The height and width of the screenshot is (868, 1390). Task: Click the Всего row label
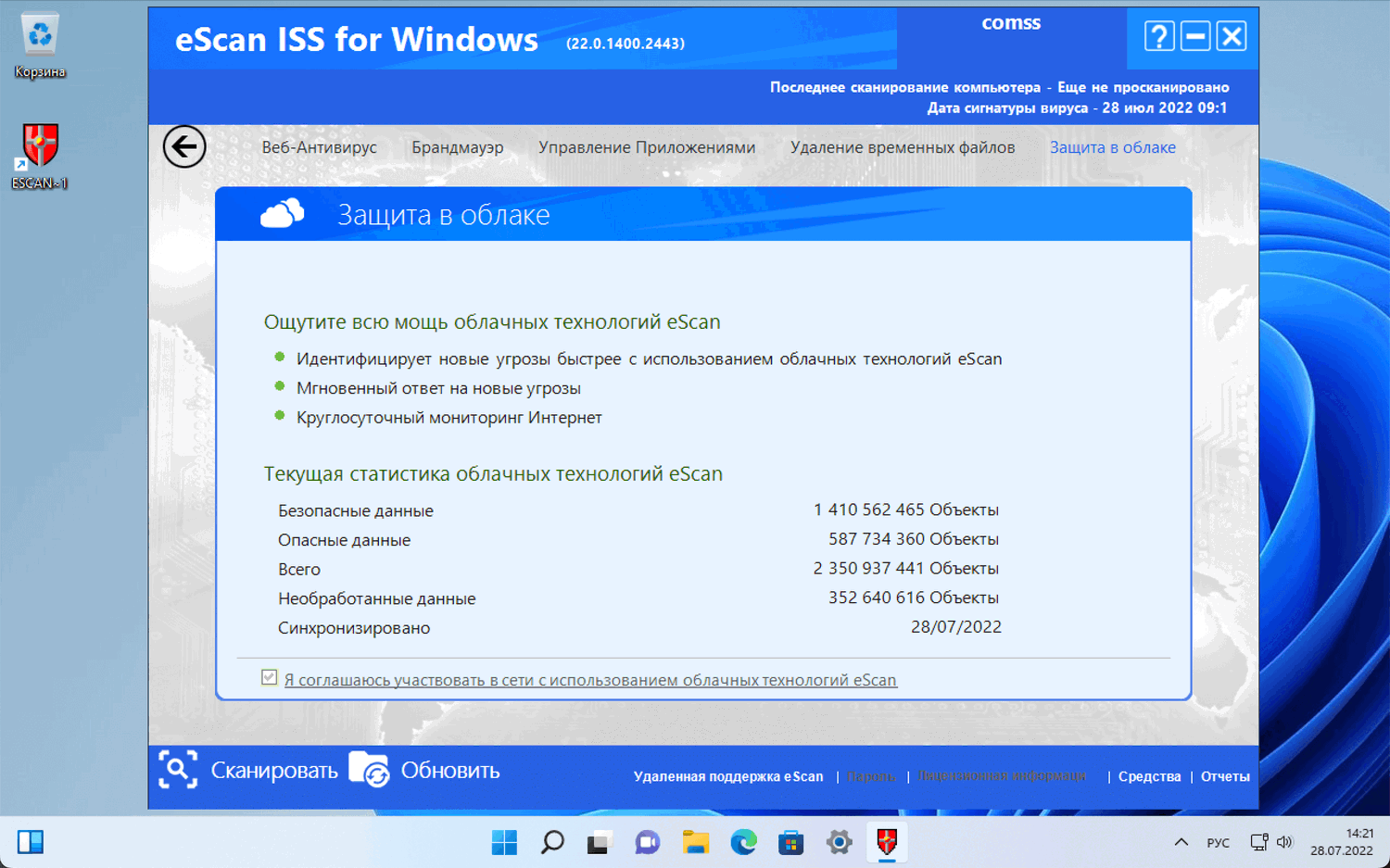[299, 570]
